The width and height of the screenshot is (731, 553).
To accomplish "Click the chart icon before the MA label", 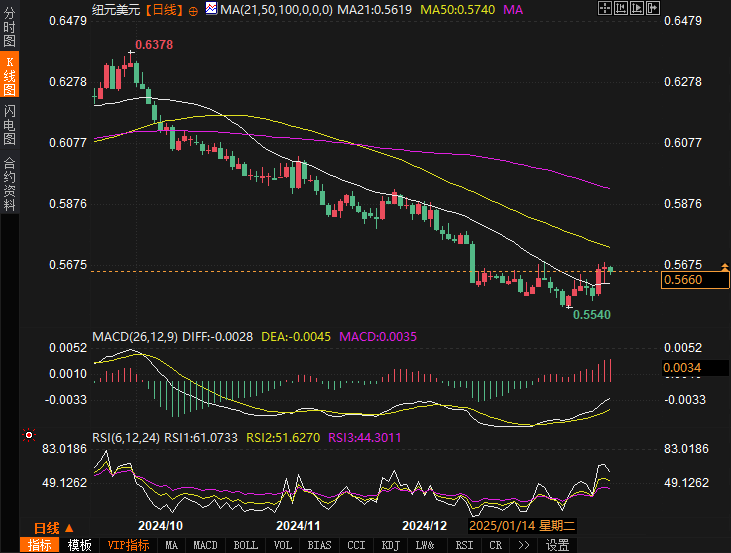I will 212,9.
